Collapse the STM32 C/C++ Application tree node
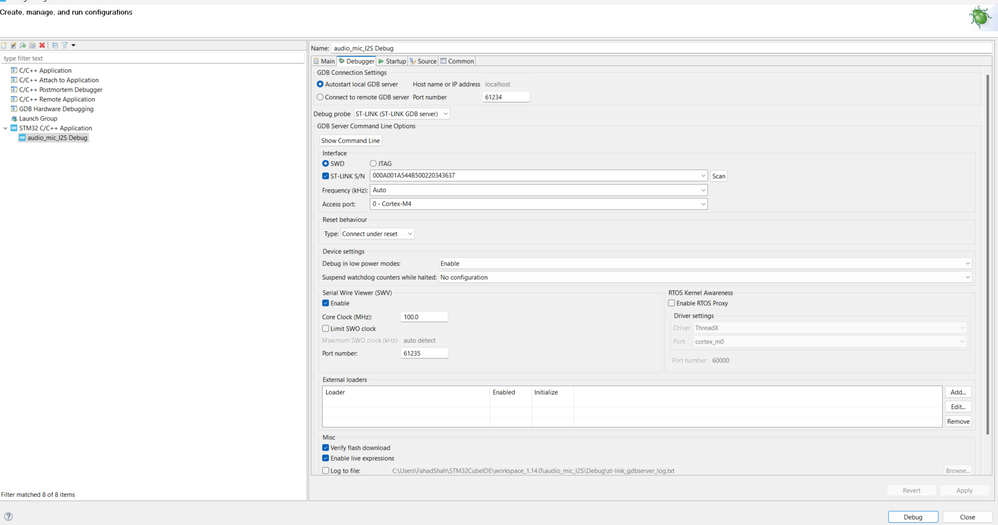This screenshot has height=525, width=998. 5,128
